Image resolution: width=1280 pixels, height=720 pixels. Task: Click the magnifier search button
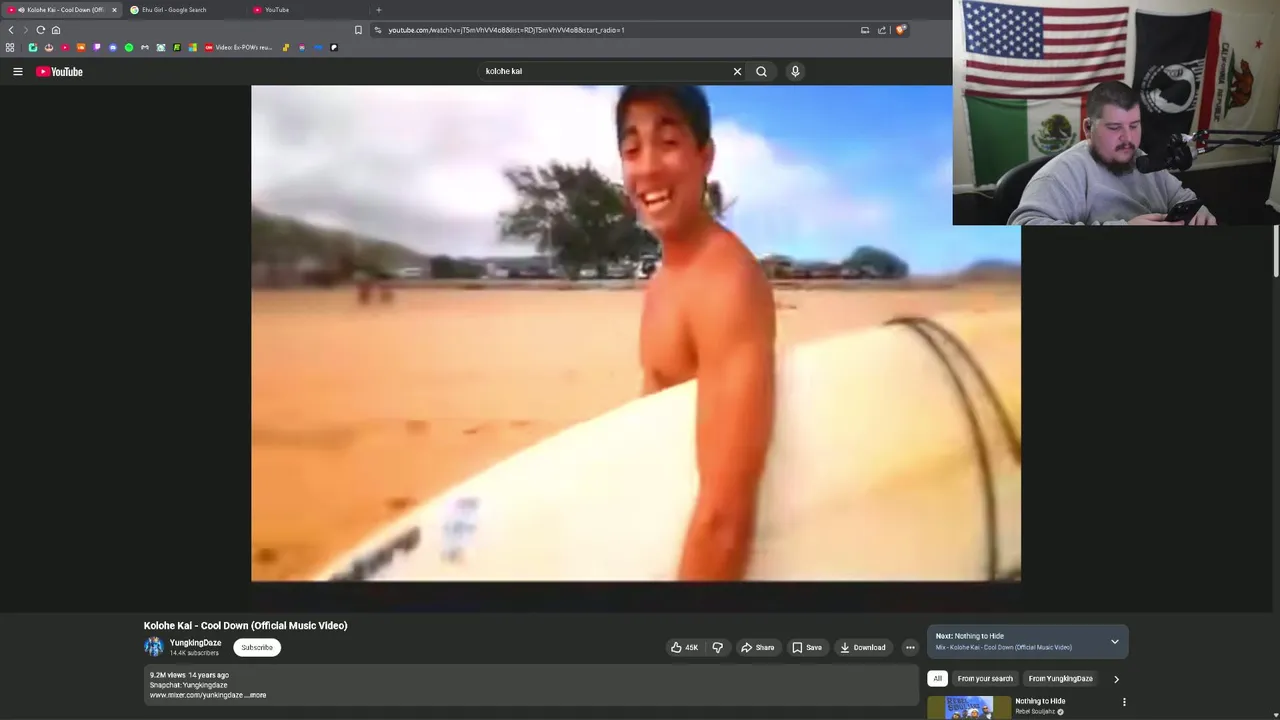point(761,71)
